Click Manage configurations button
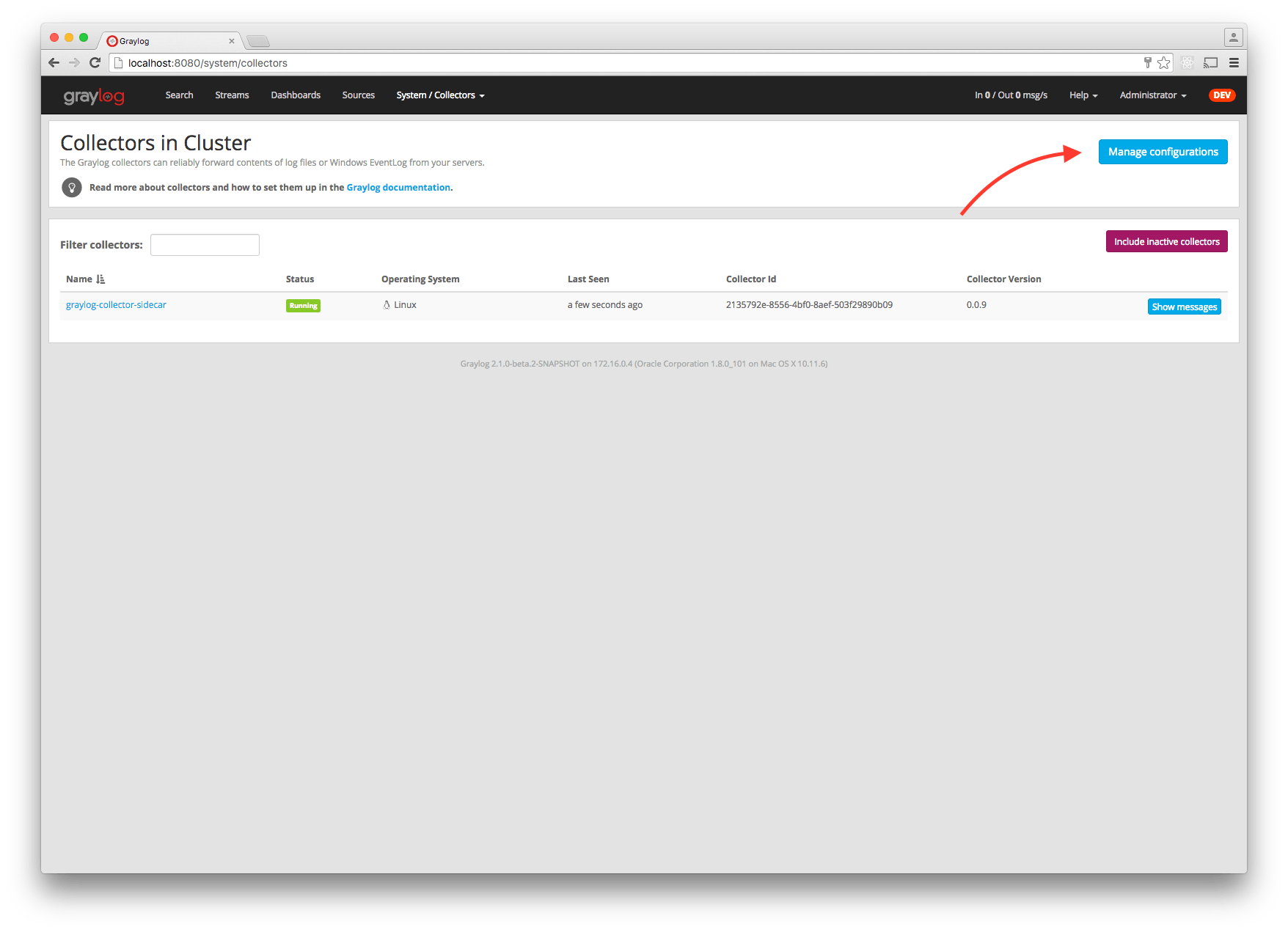Screen dimensions: 1288x932 (x=1163, y=152)
